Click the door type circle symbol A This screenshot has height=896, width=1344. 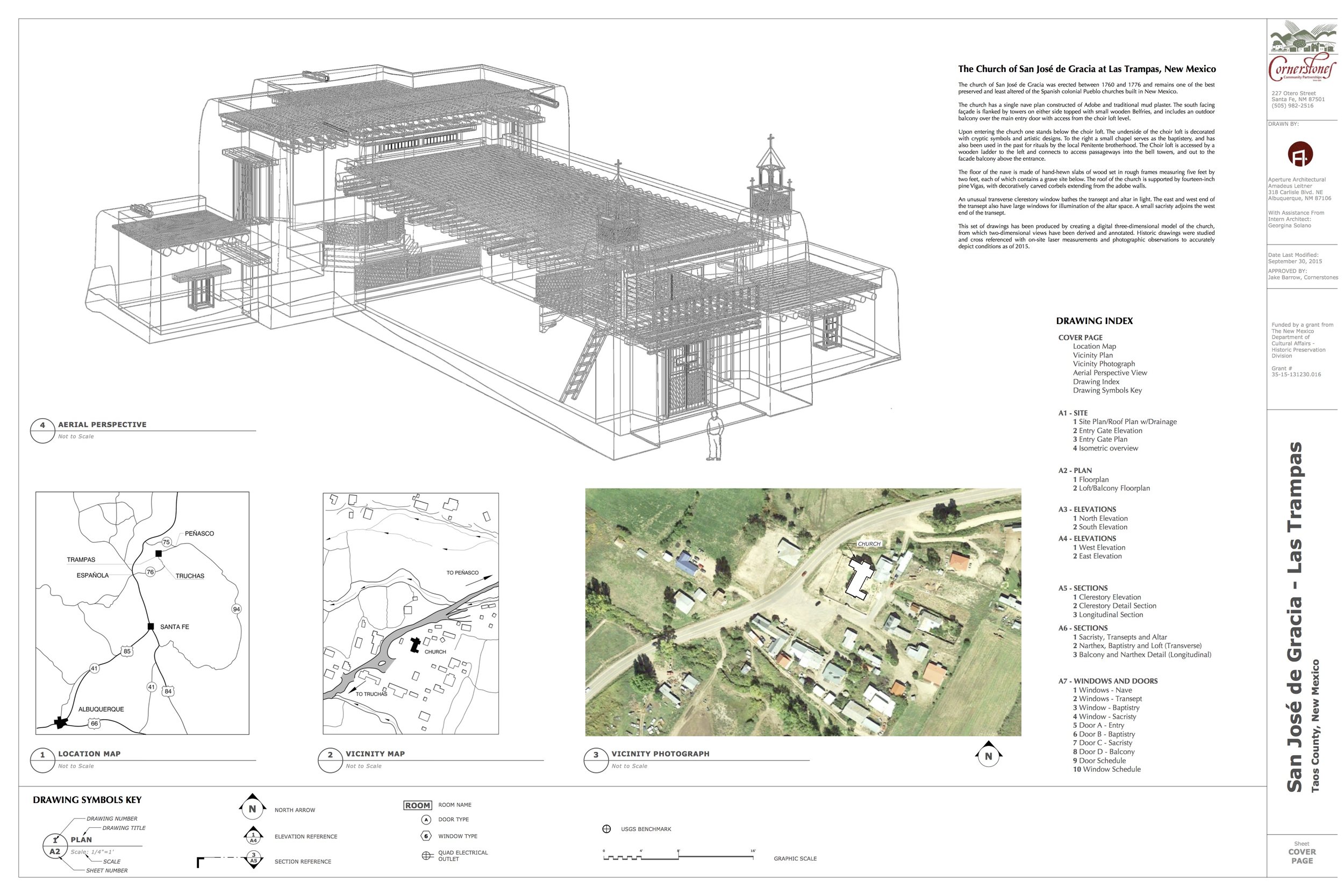426,820
